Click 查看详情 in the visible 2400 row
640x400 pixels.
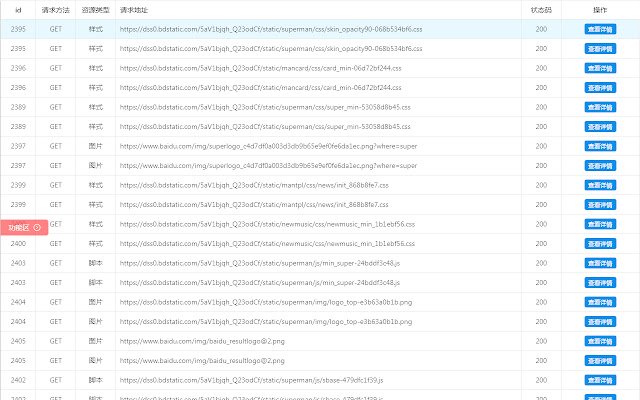point(600,244)
